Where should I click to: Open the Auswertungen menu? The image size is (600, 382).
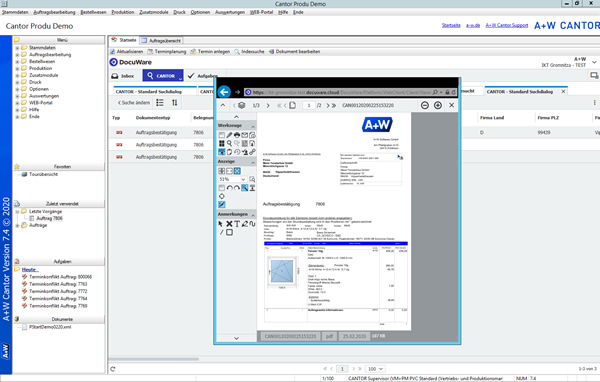[230, 12]
